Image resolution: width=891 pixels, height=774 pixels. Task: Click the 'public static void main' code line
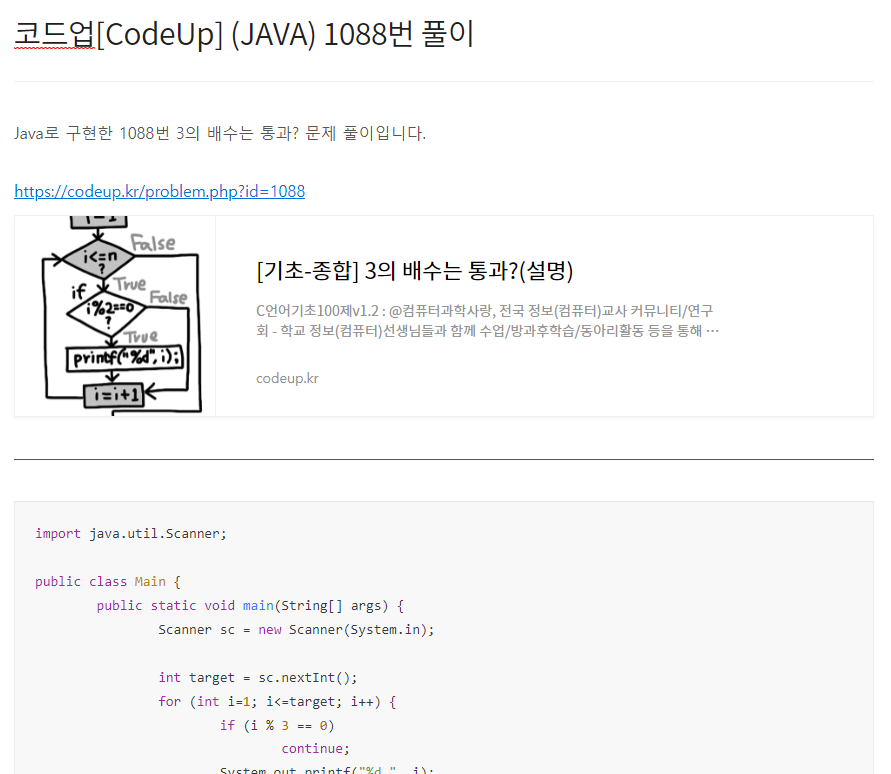click(250, 606)
